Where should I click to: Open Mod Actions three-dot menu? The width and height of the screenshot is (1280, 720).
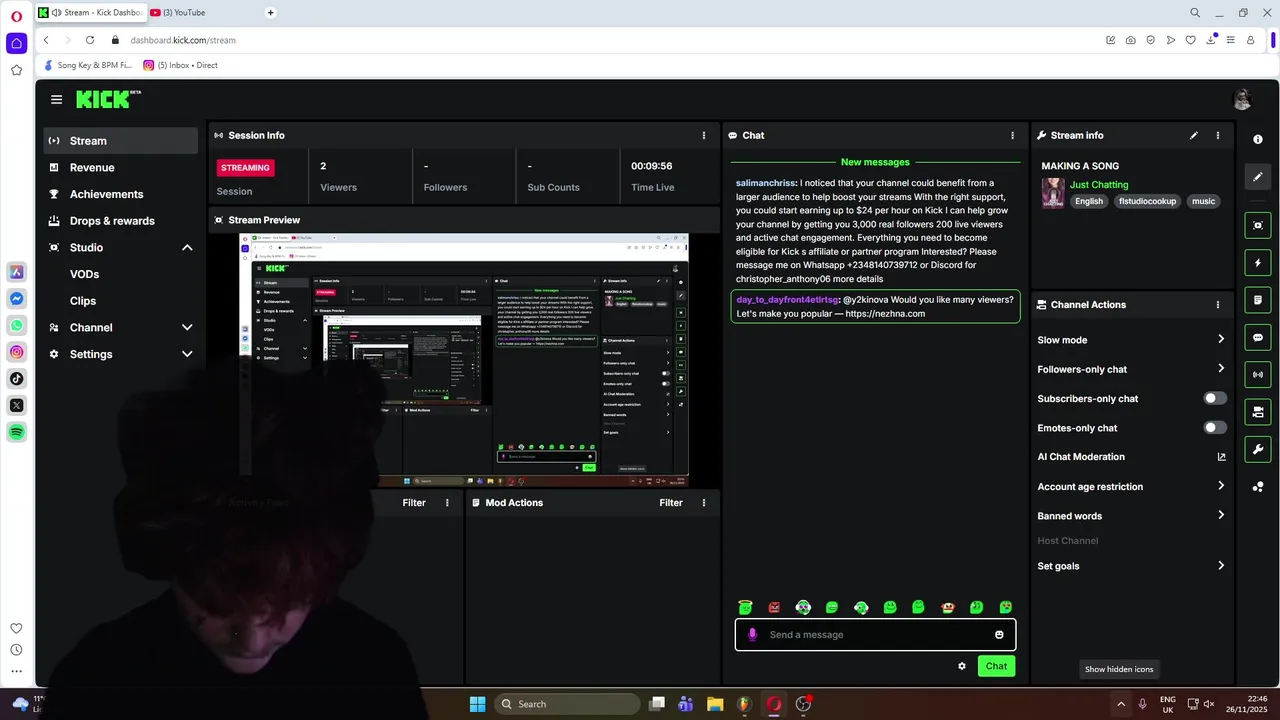pyautogui.click(x=704, y=503)
